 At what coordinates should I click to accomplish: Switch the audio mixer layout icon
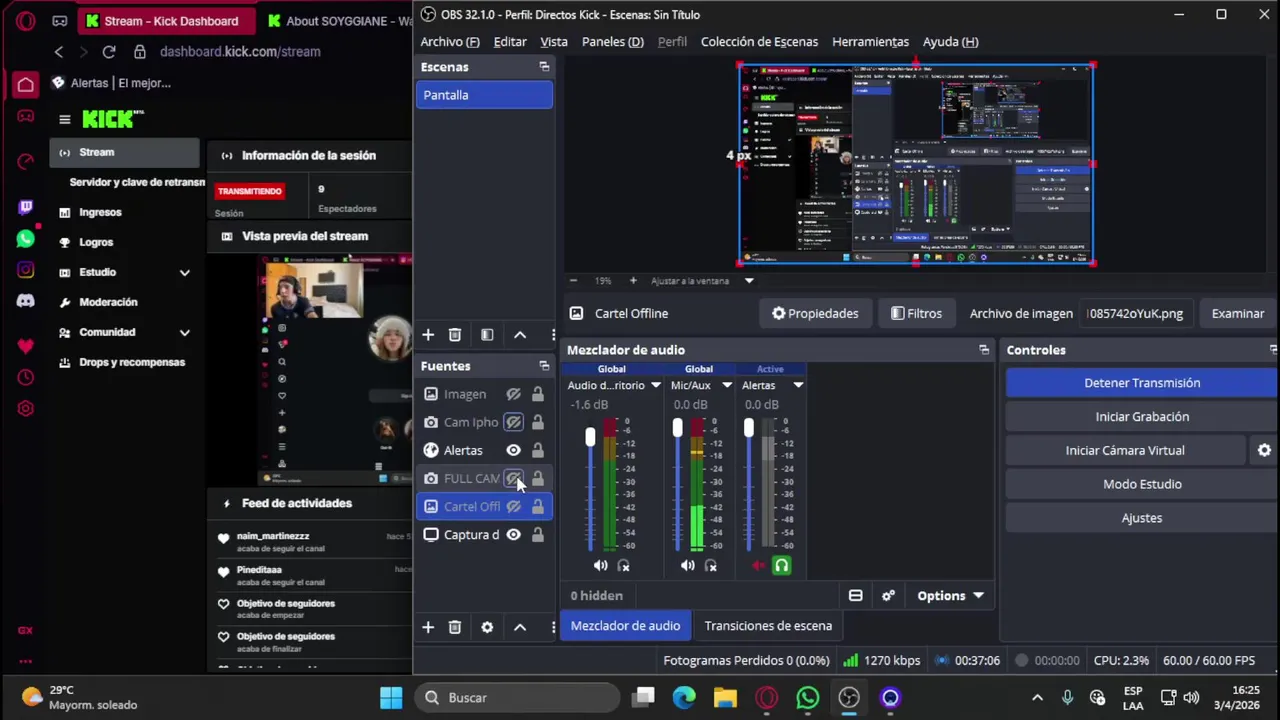click(855, 596)
